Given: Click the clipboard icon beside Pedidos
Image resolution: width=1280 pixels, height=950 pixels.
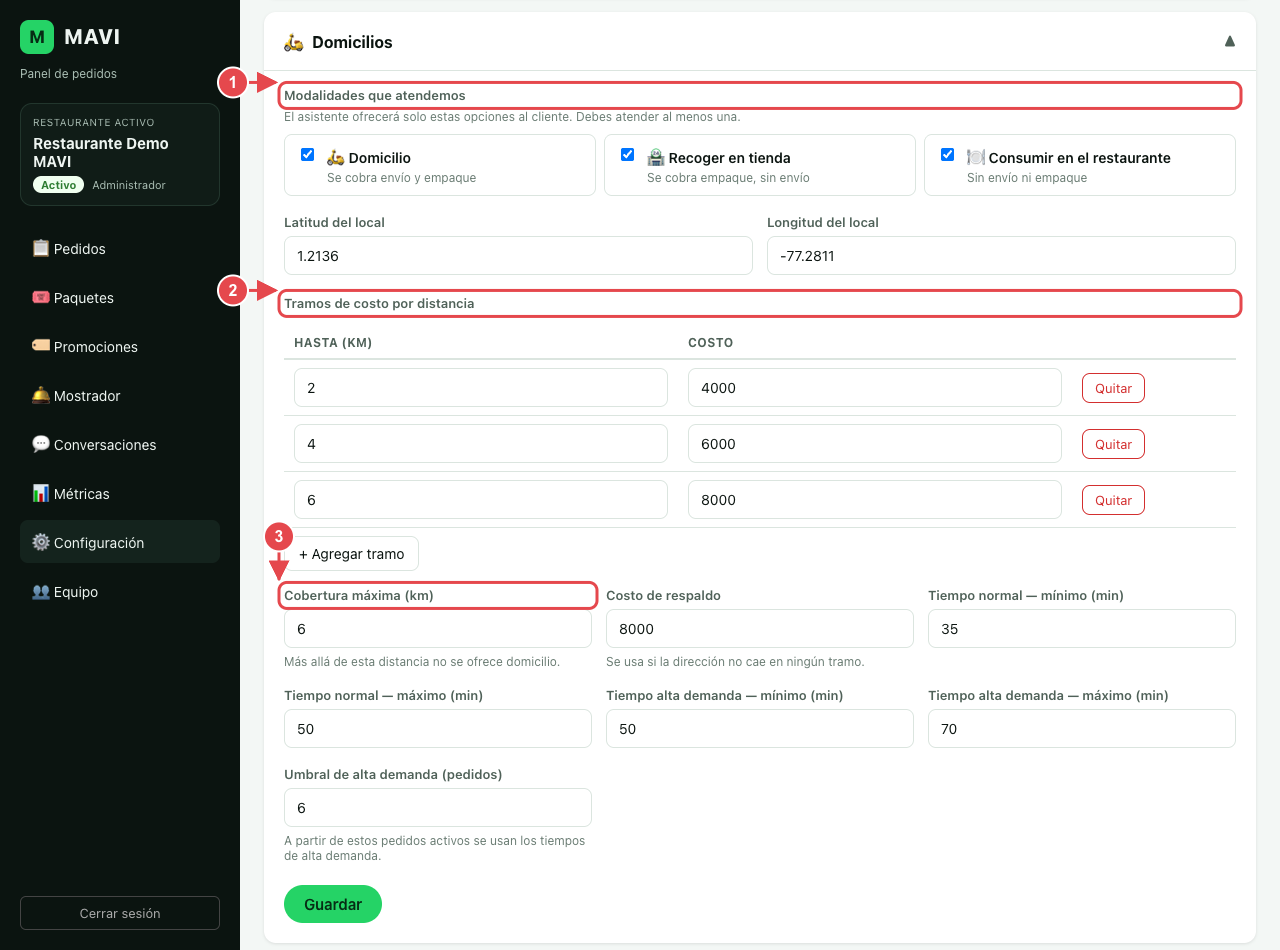Looking at the screenshot, I should point(41,248).
